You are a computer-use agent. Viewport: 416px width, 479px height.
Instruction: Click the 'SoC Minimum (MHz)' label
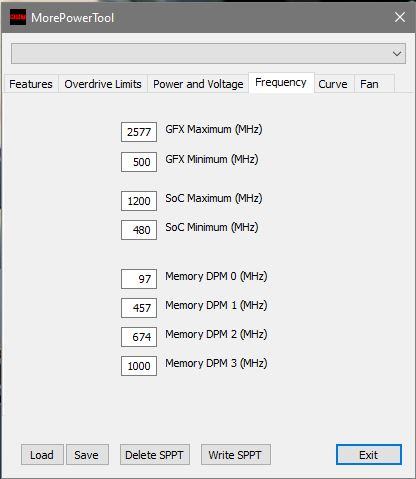click(212, 227)
